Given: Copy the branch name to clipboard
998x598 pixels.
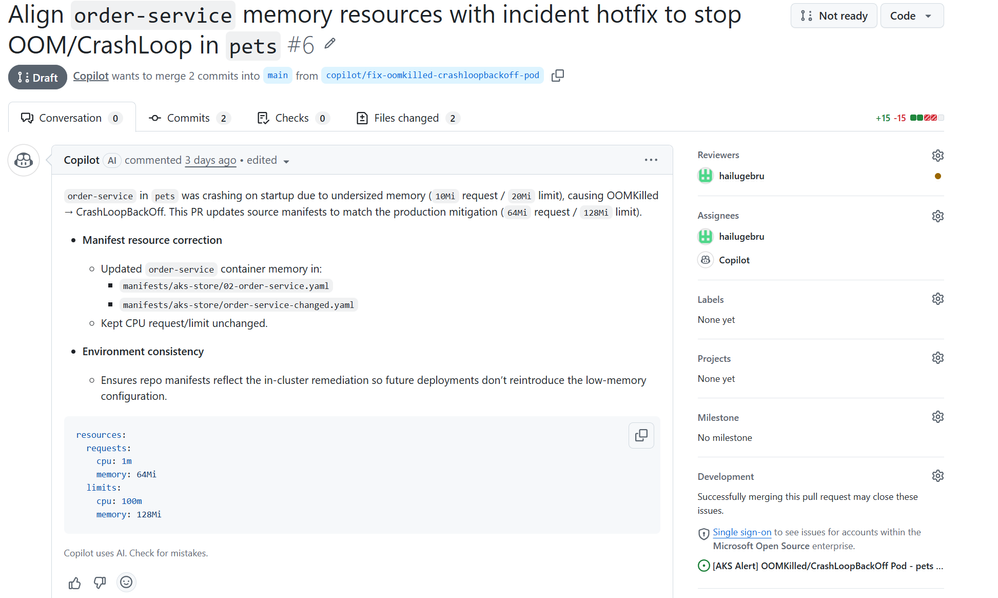Looking at the screenshot, I should (x=558, y=75).
